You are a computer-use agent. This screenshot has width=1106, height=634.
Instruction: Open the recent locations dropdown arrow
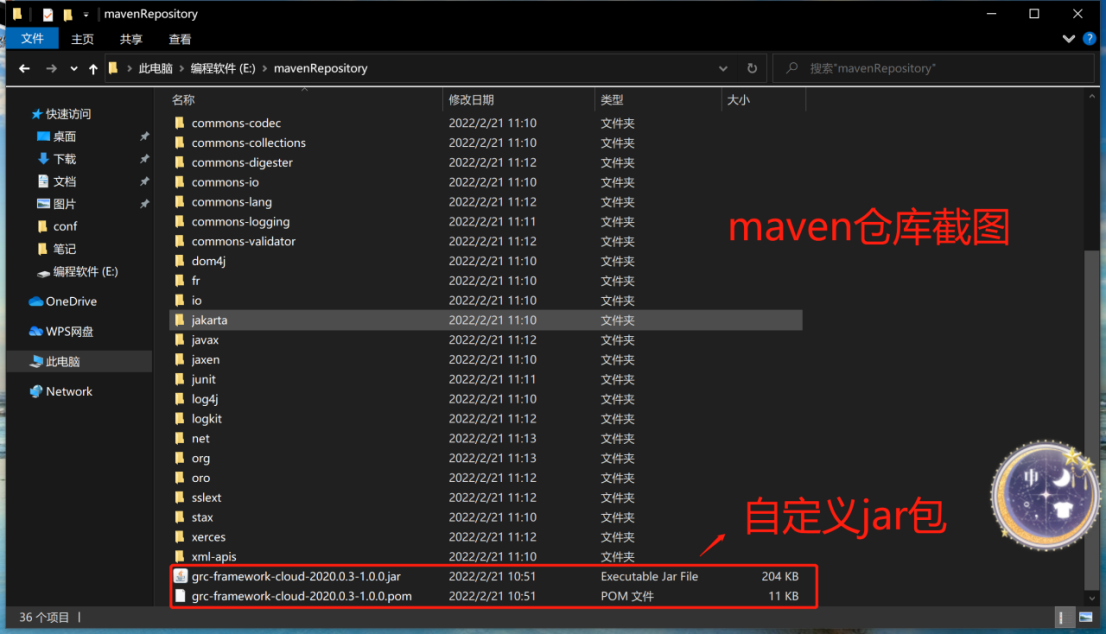point(73,68)
